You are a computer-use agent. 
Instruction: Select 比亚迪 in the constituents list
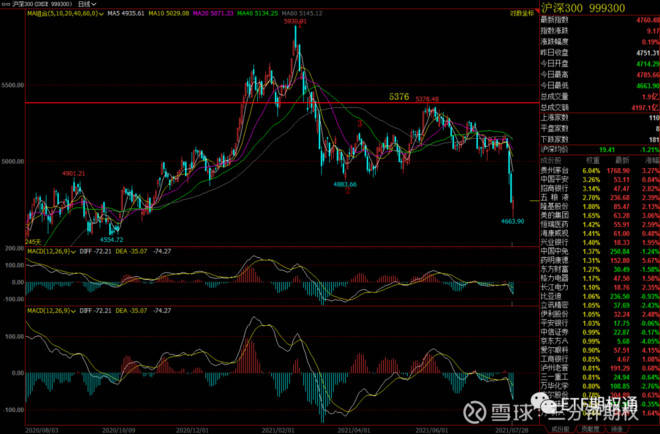tap(550, 296)
